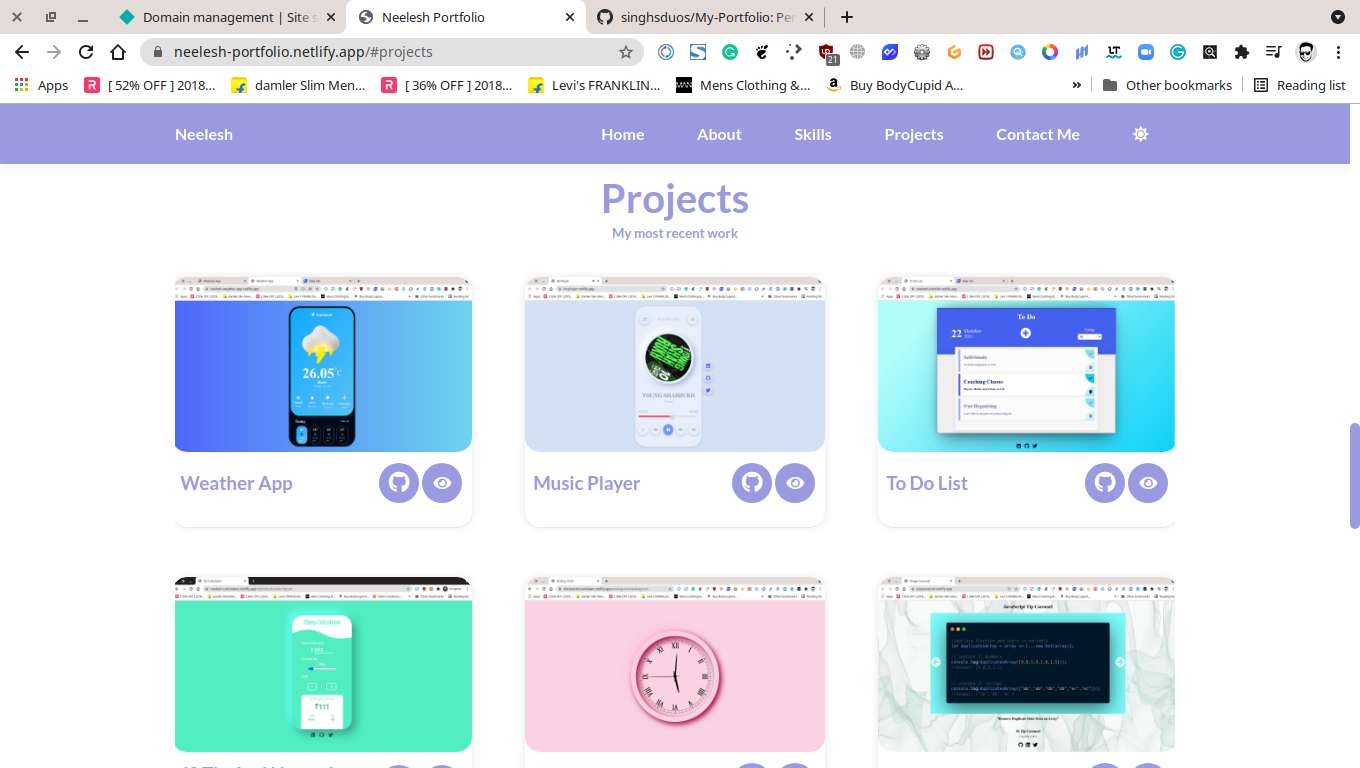Click the To Do List project title
Image resolution: width=1360 pixels, height=768 pixels.
927,483
